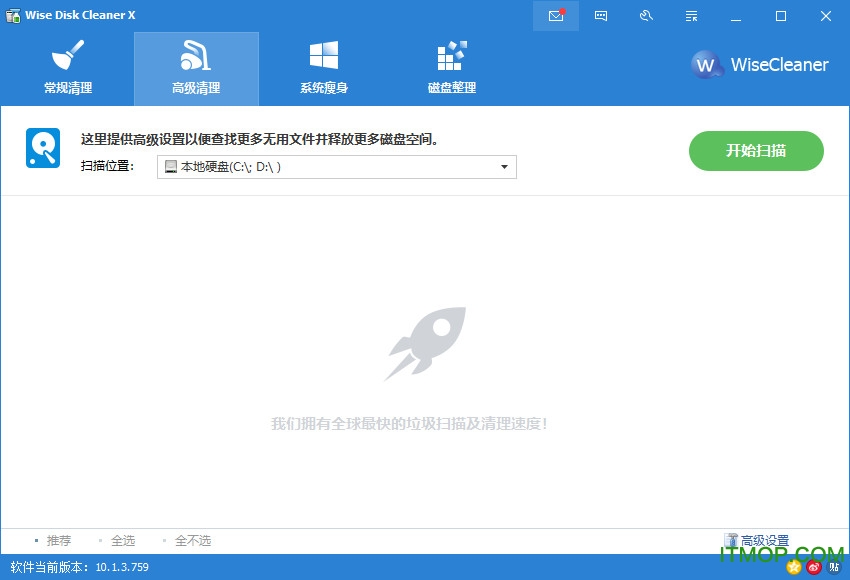Open the mail notification icon in title bar
Screen dimensions: 850x580
pos(557,16)
